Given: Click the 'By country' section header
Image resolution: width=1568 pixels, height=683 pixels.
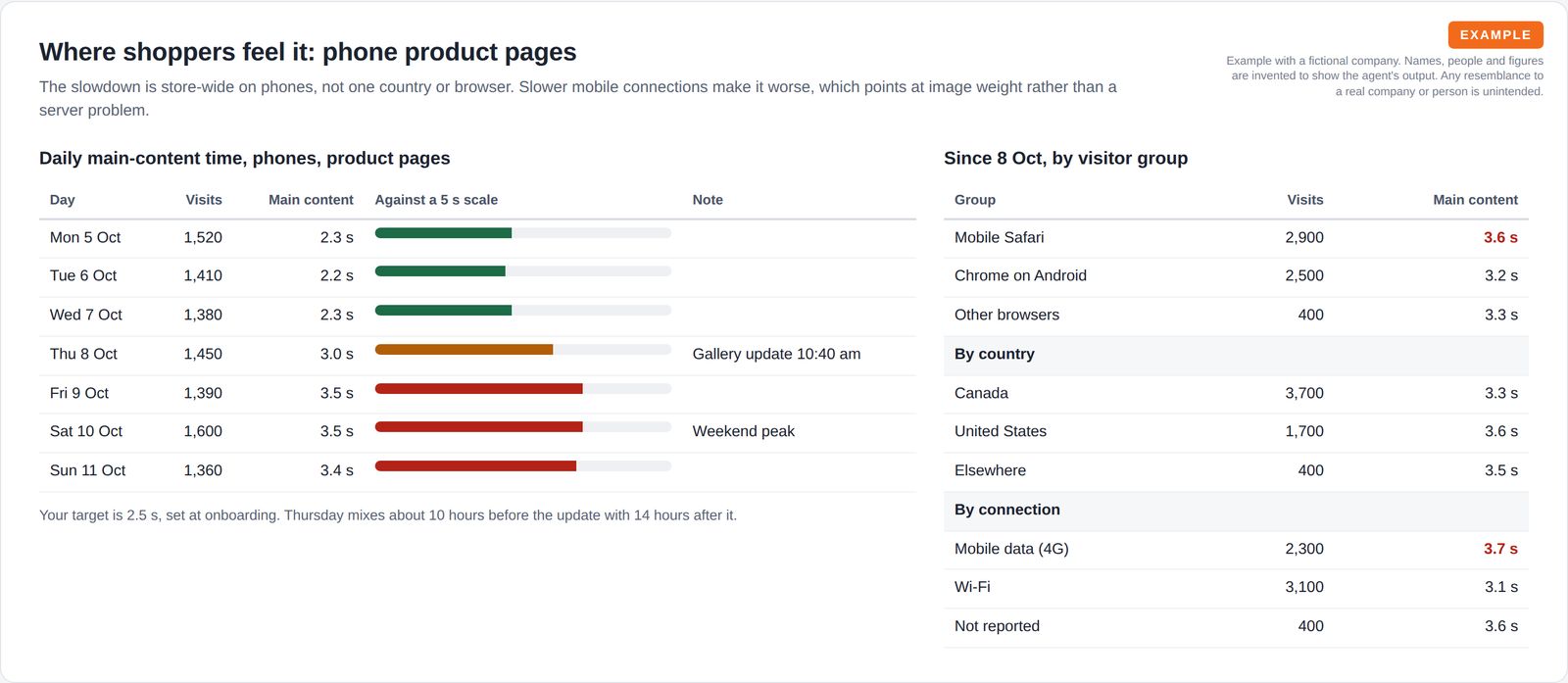Looking at the screenshot, I should [1236, 355].
